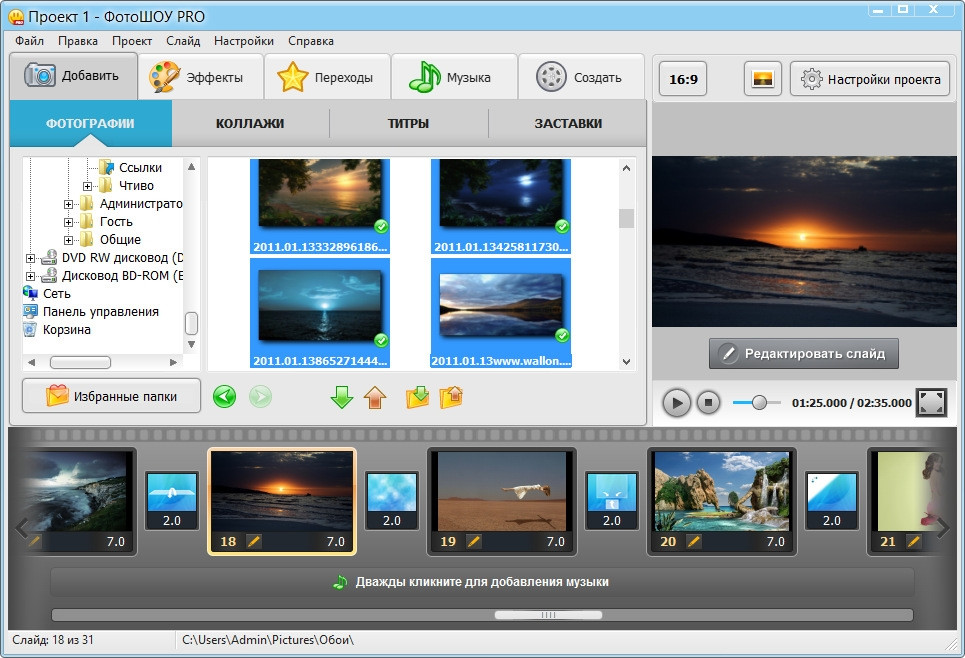Select slide 19 in the timeline

point(502,501)
